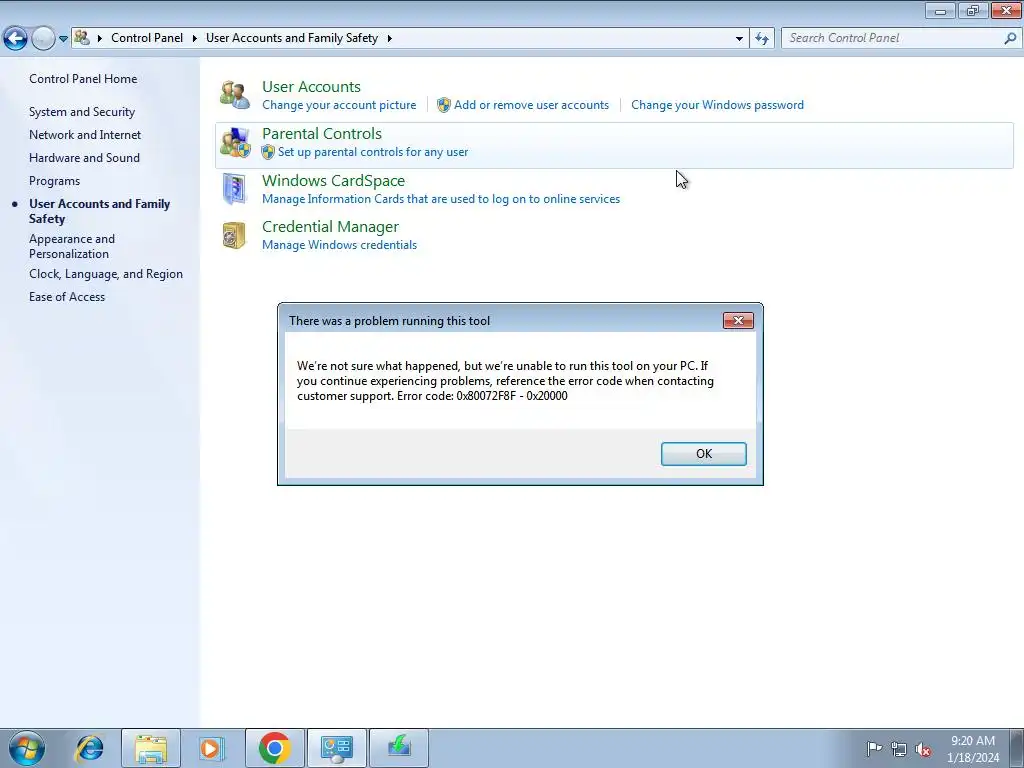
Task: Click the error code message text
Action: 505,381
